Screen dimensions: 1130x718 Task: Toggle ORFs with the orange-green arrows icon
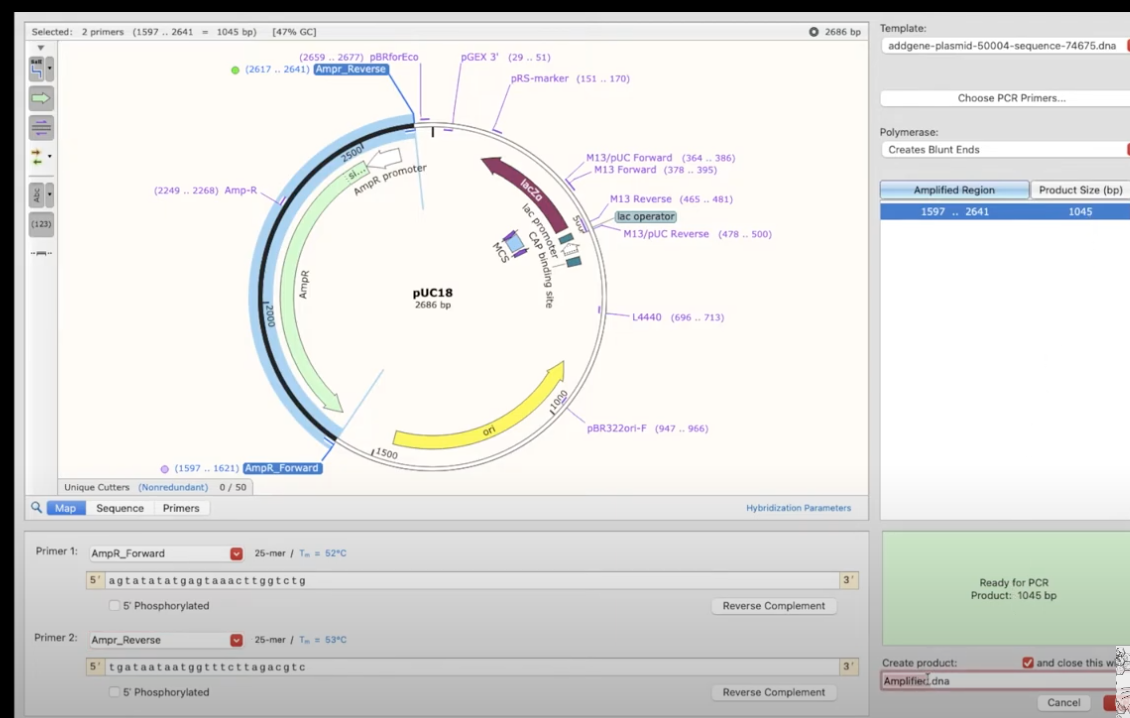pyautogui.click(x=36, y=156)
